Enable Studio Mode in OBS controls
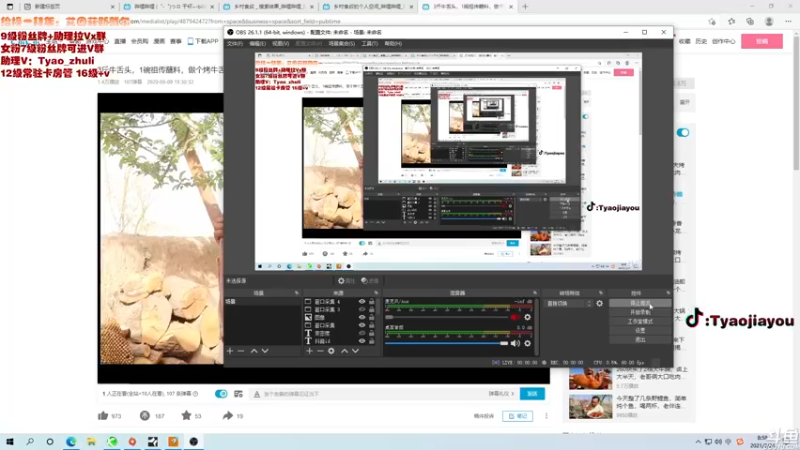Viewport: 800px width, 450px height. pyautogui.click(x=640, y=321)
